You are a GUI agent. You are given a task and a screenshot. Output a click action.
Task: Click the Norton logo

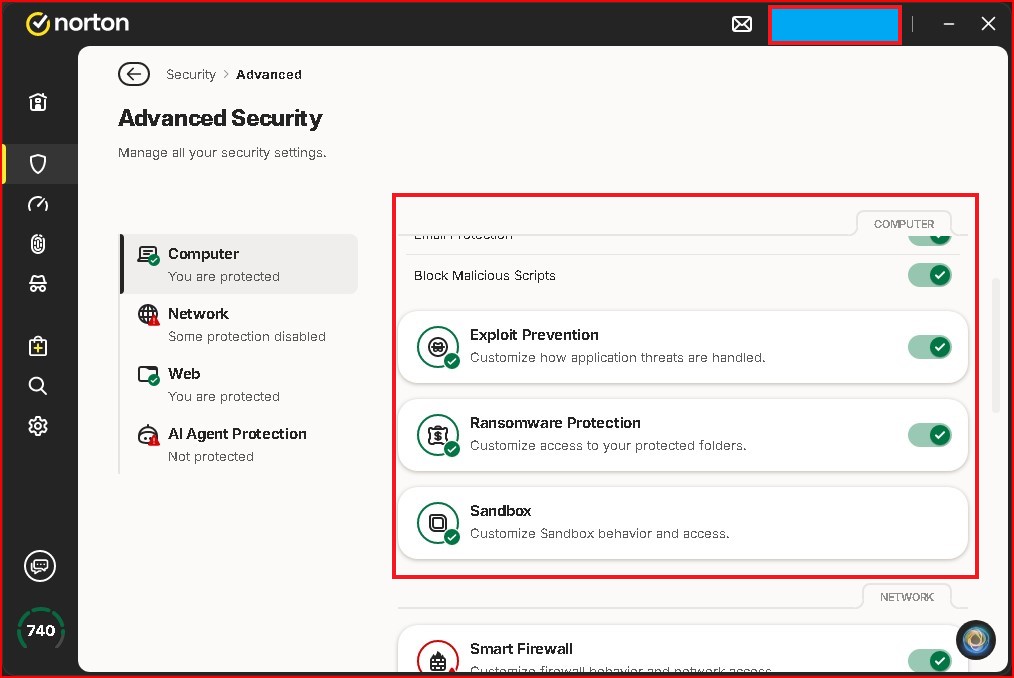point(78,23)
